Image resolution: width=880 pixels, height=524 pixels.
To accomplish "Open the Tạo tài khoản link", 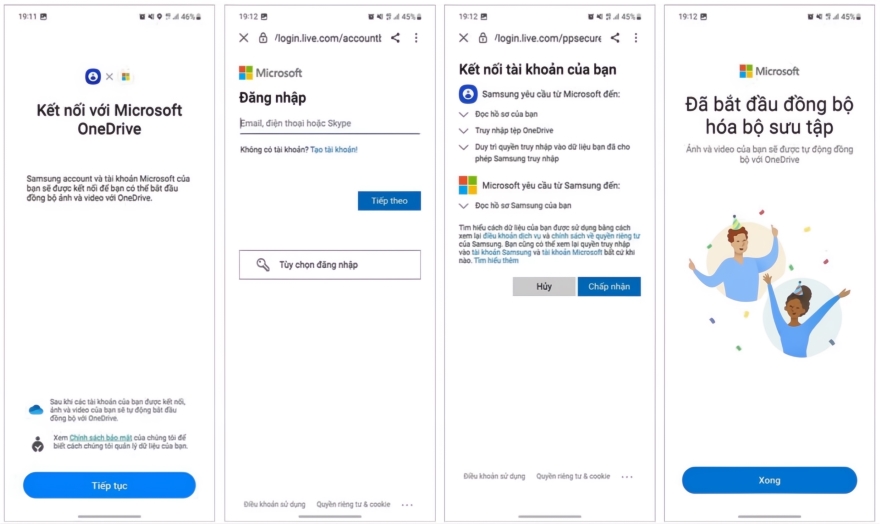I will (334, 150).
